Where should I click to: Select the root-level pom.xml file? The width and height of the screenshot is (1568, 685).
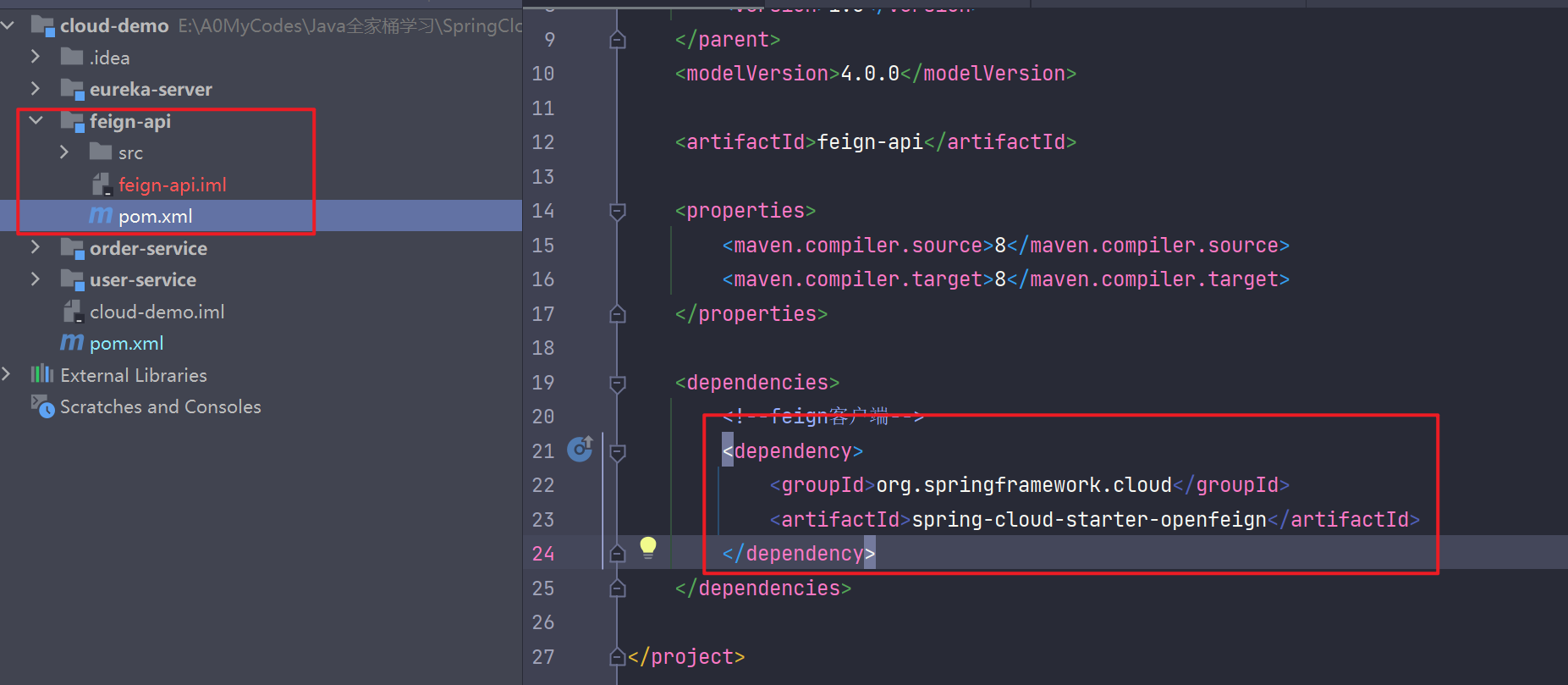point(261,343)
